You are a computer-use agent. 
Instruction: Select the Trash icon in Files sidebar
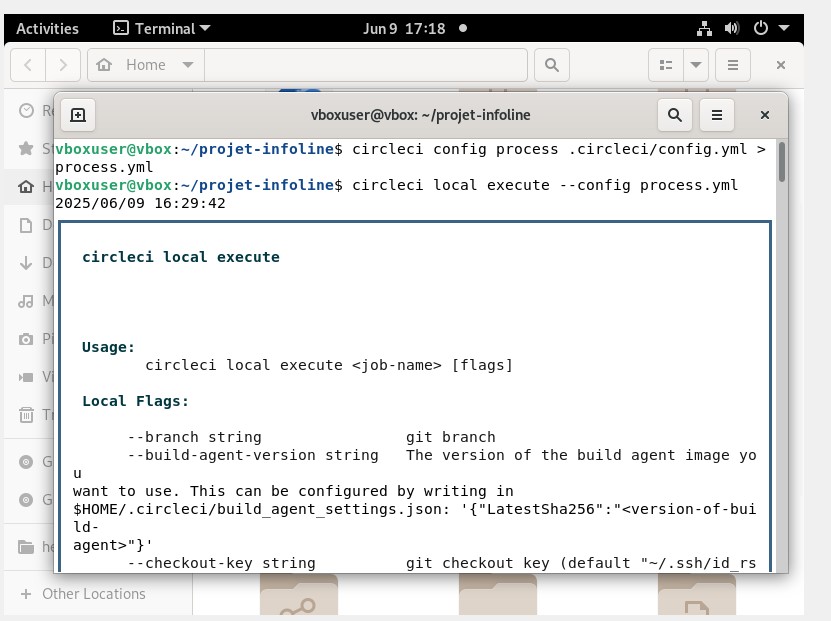[x=26, y=415]
